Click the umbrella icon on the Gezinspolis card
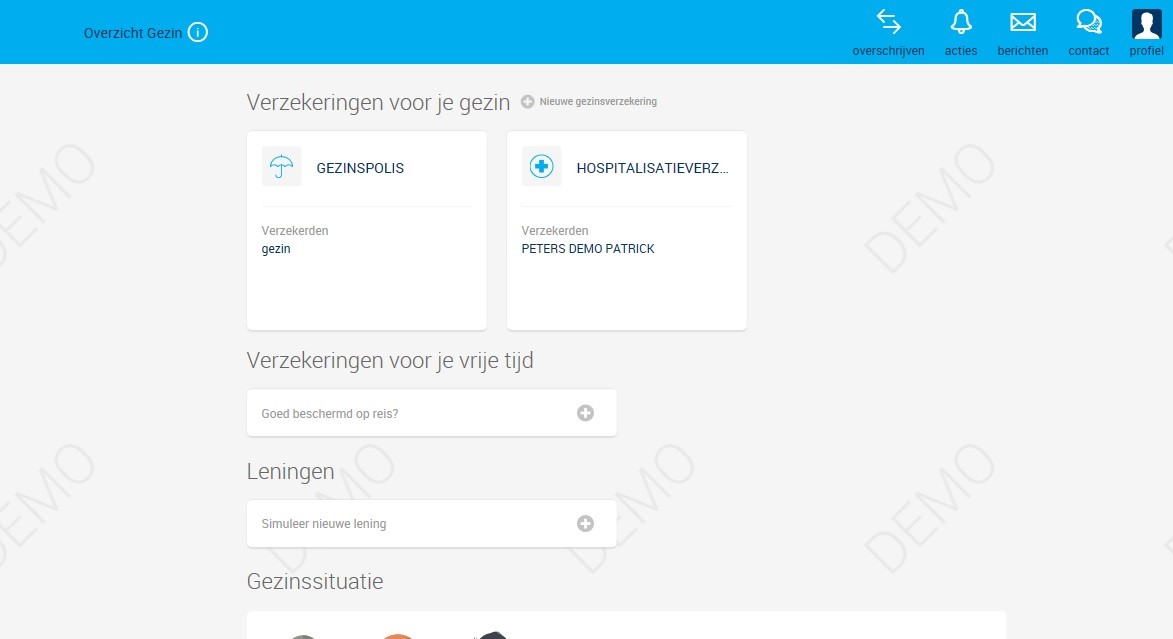The height and width of the screenshot is (639, 1173). 281,166
